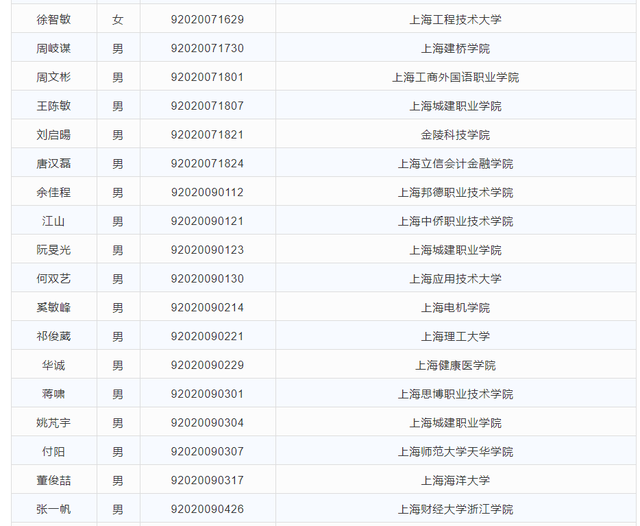The width and height of the screenshot is (640, 526).
Task: Select the ID number 92020071824
Action: pos(207,164)
